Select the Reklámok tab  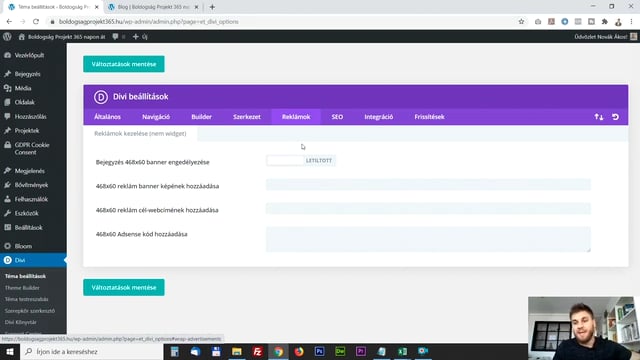pos(296,117)
